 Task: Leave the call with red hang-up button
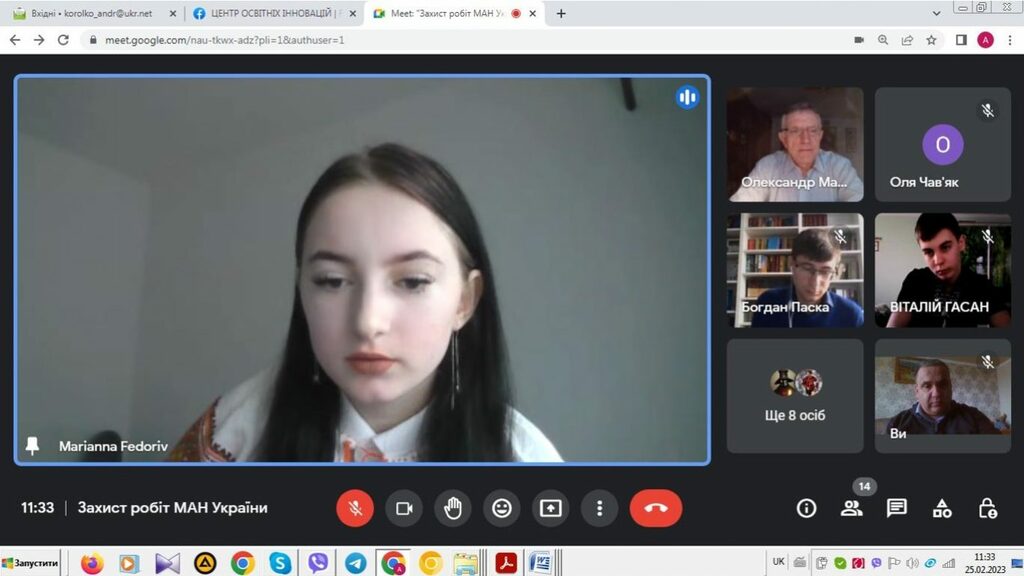[x=656, y=508]
